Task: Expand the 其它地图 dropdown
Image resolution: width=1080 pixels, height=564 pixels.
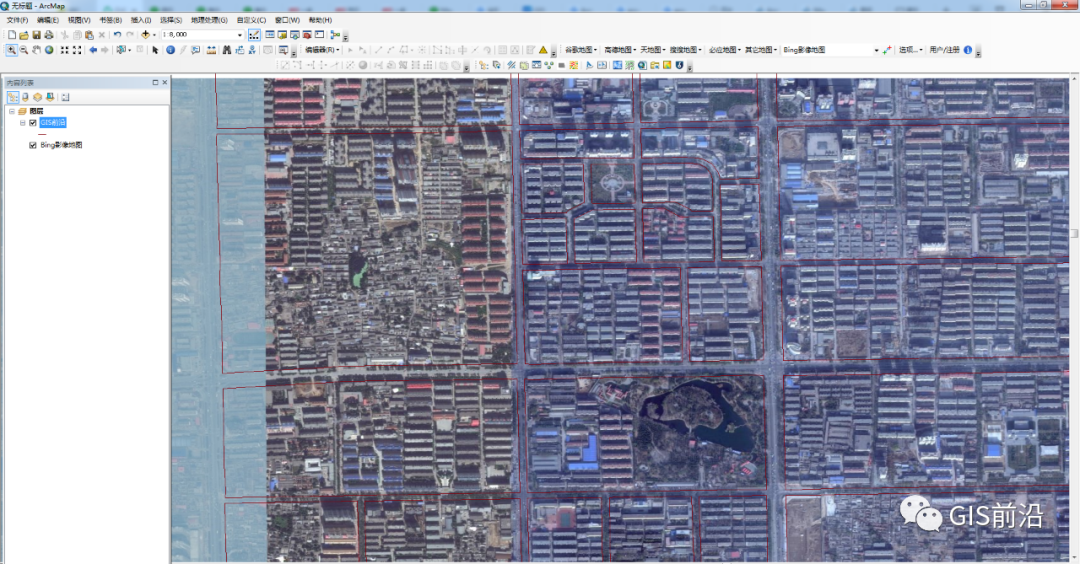Action: point(761,50)
